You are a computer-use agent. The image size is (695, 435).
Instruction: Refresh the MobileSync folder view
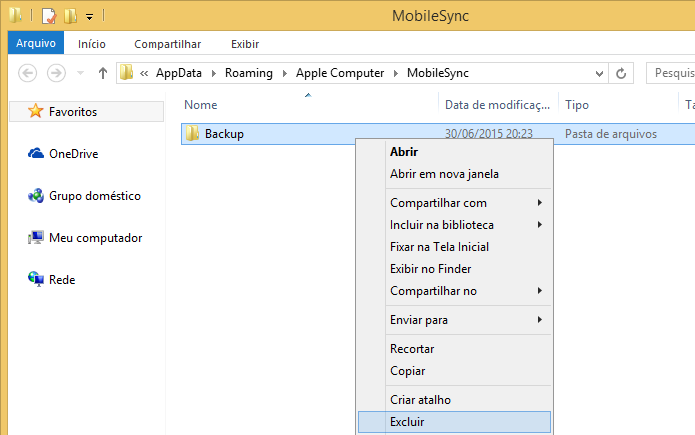coord(621,73)
